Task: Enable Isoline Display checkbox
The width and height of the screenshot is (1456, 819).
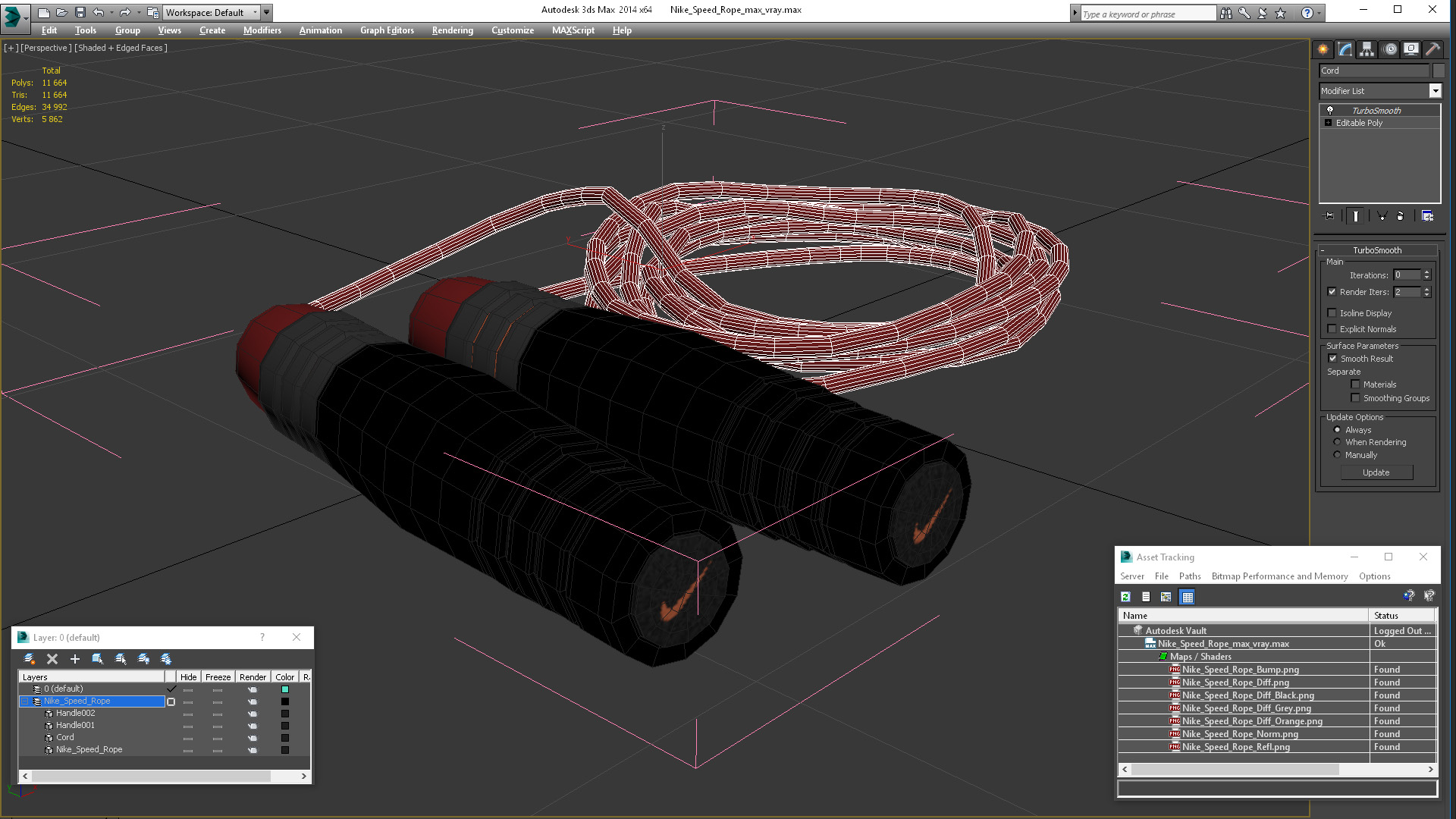Action: pos(1332,313)
